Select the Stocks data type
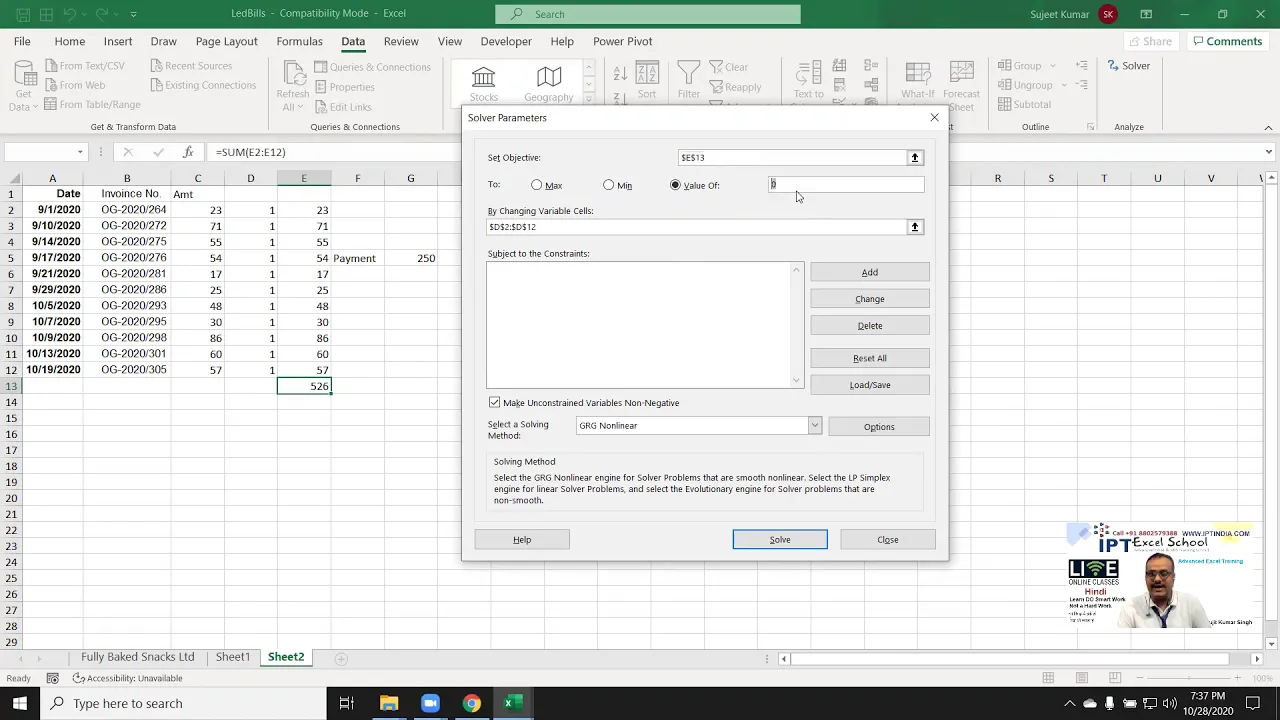The image size is (1280, 720). click(x=483, y=84)
